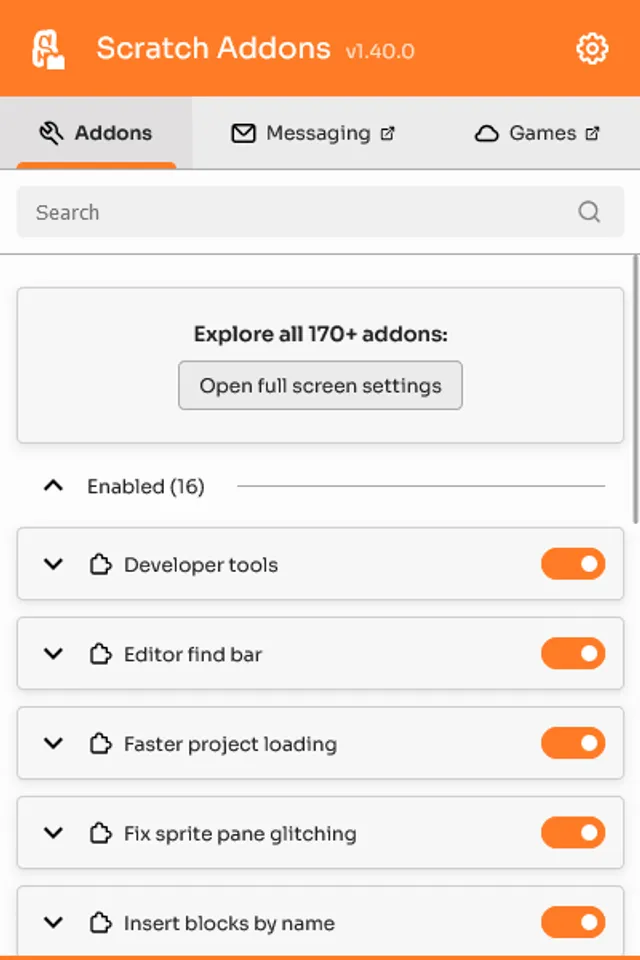Click the Insert blocks by name puzzle icon
Viewport: 640px width, 960px height.
coord(100,923)
